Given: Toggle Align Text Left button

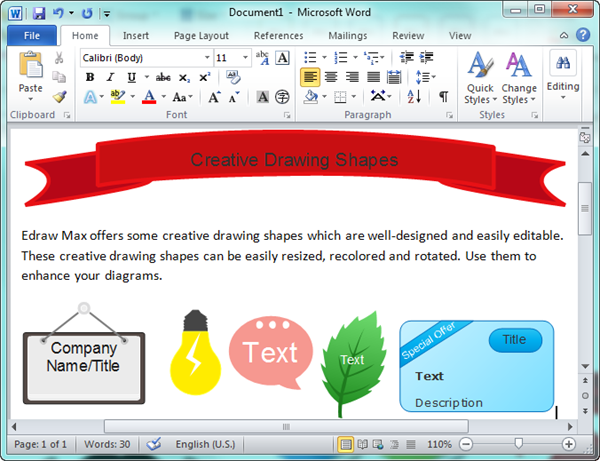Looking at the screenshot, I should [x=311, y=77].
